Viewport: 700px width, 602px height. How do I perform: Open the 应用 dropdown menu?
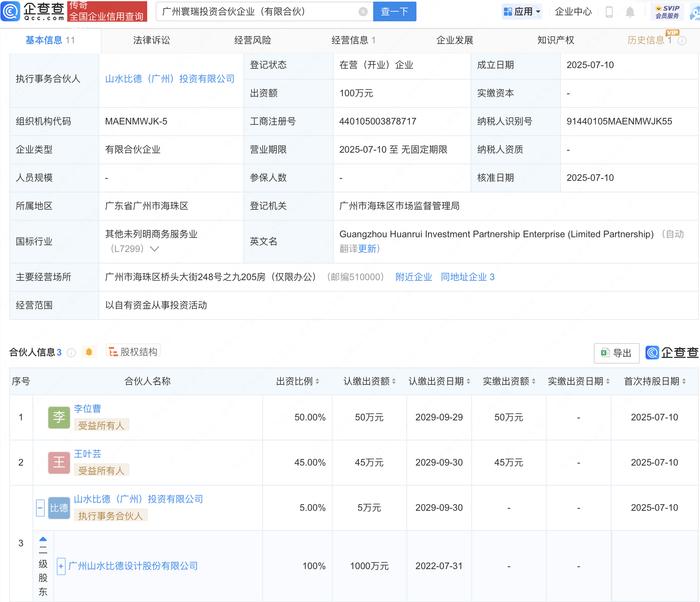click(x=521, y=12)
